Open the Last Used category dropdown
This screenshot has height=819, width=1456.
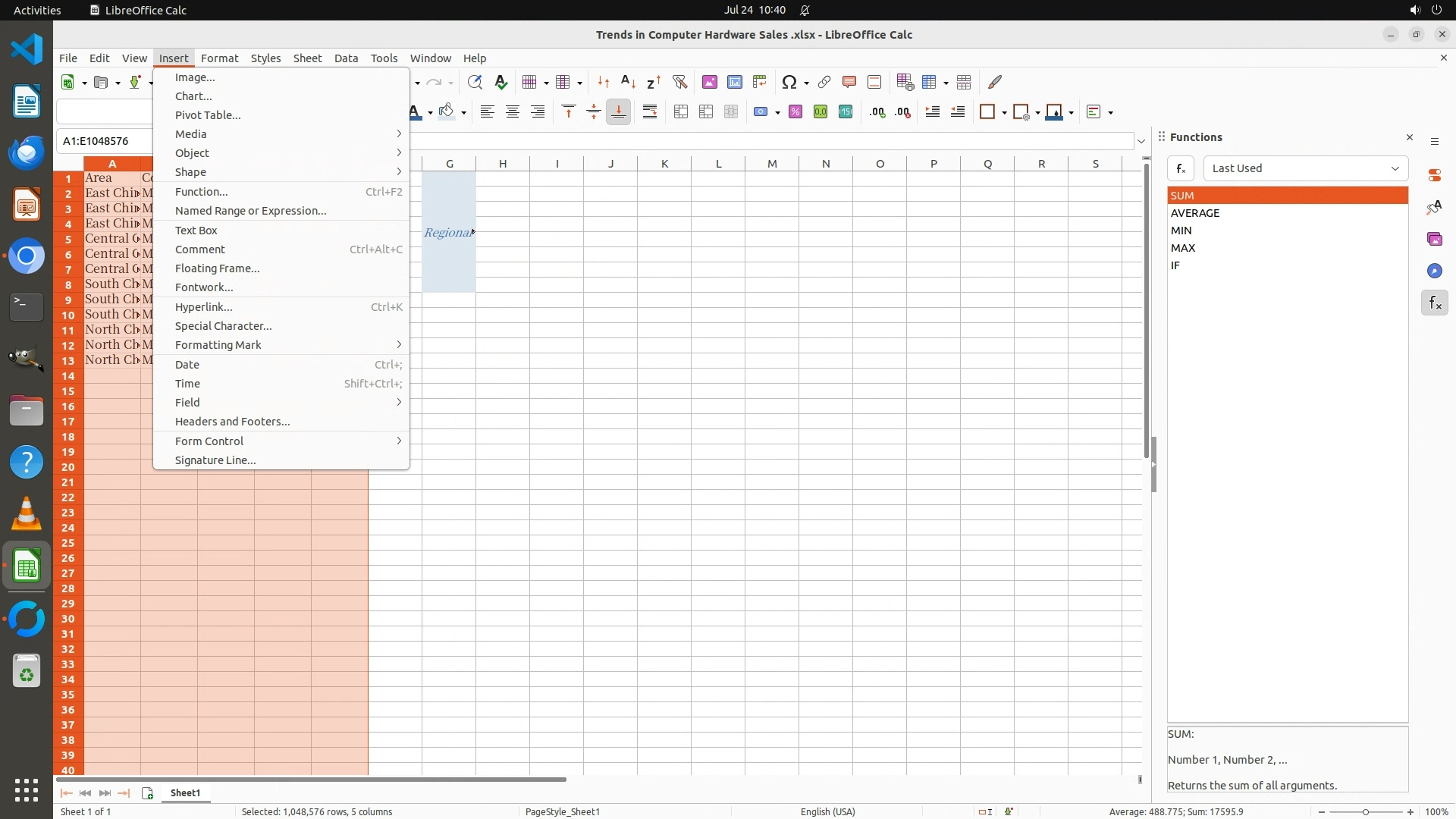[1305, 168]
